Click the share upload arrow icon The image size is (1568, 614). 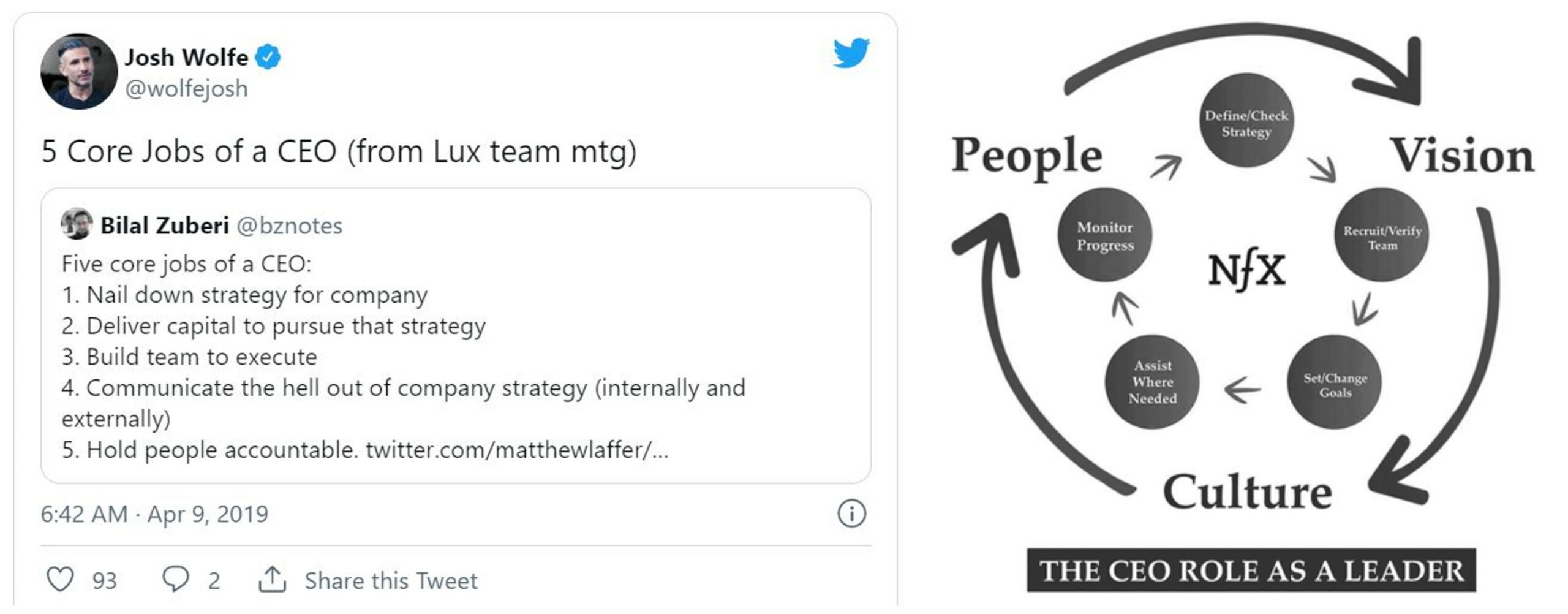coord(272,579)
